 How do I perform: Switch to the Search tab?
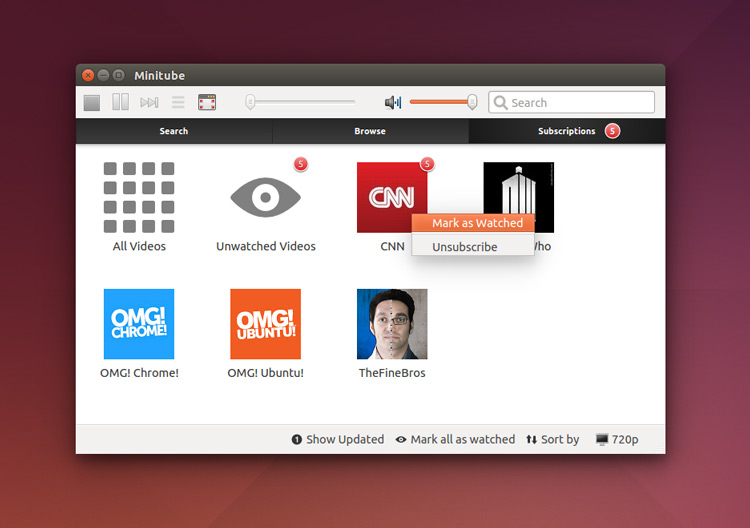pos(174,131)
